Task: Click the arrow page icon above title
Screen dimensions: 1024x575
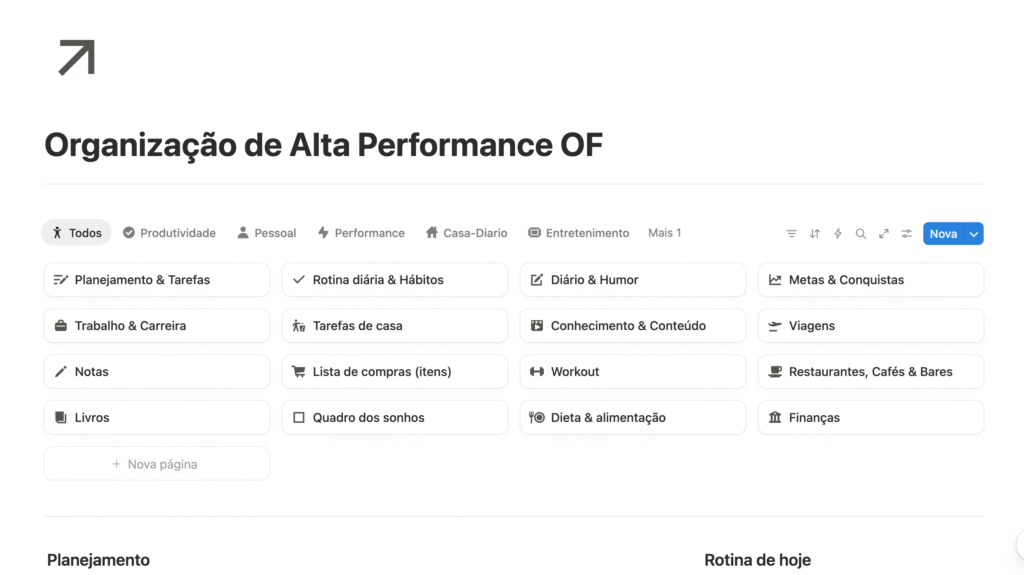Action: pyautogui.click(x=76, y=57)
